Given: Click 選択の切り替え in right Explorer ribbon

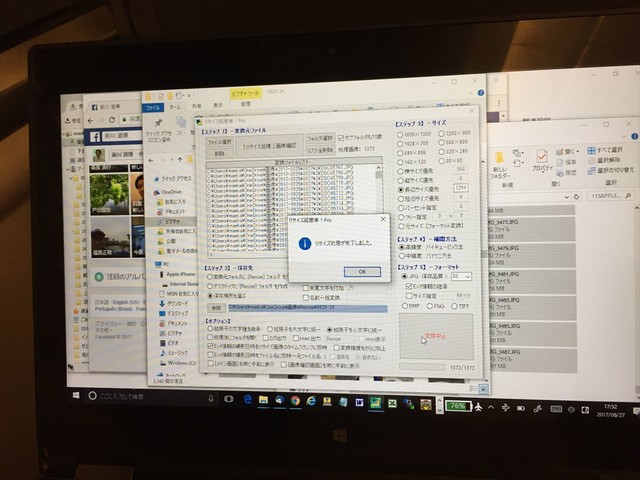Looking at the screenshot, I should point(611,170).
